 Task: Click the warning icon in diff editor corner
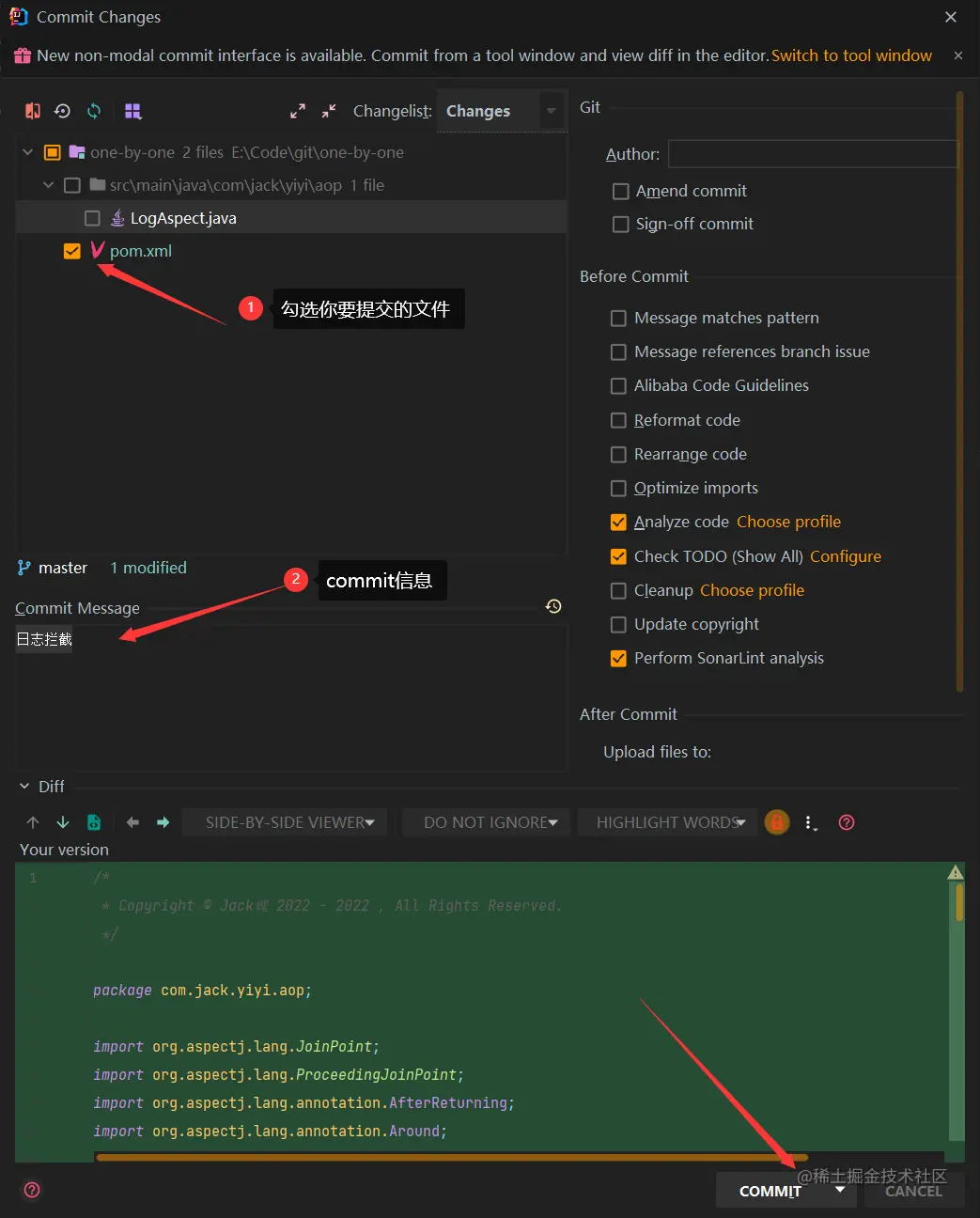coord(956,872)
